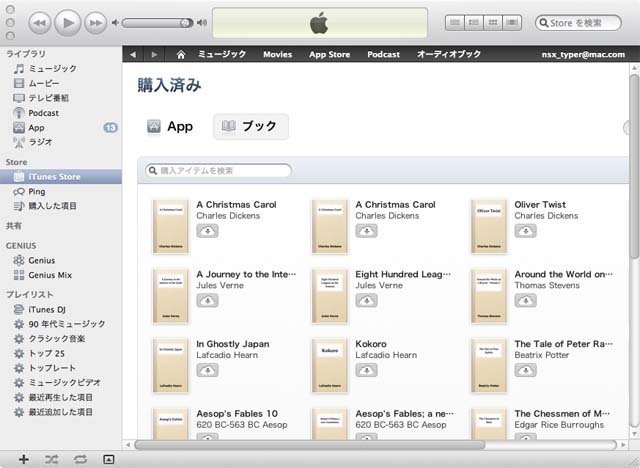Click the 購入アイテムを検索 search field

[218, 171]
